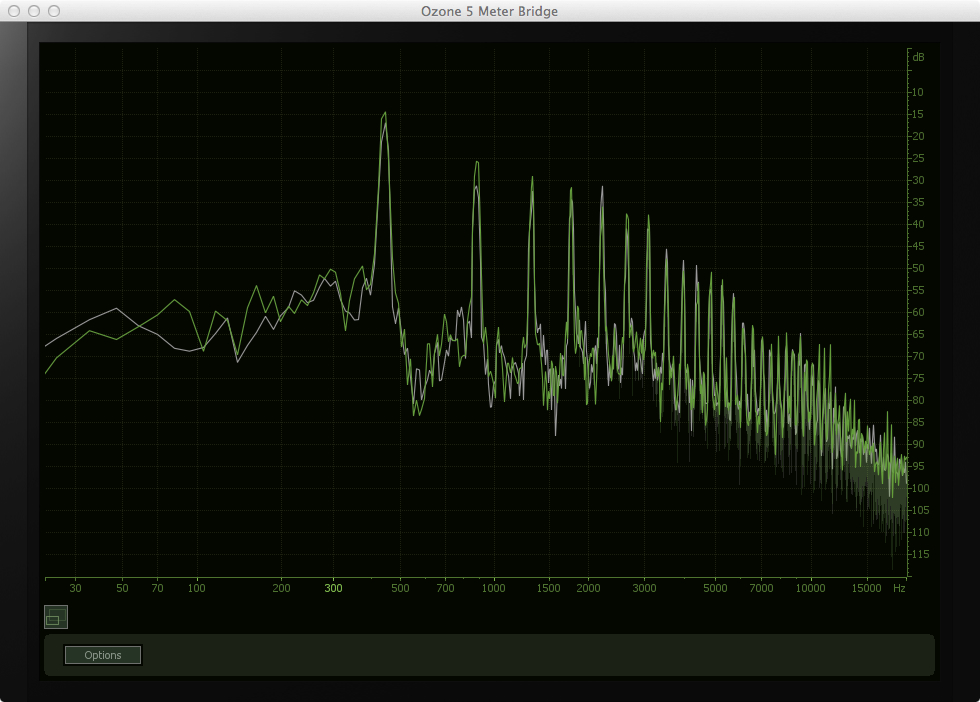Click the 70 Hz frequency label
The height and width of the screenshot is (702, 980).
click(x=158, y=588)
